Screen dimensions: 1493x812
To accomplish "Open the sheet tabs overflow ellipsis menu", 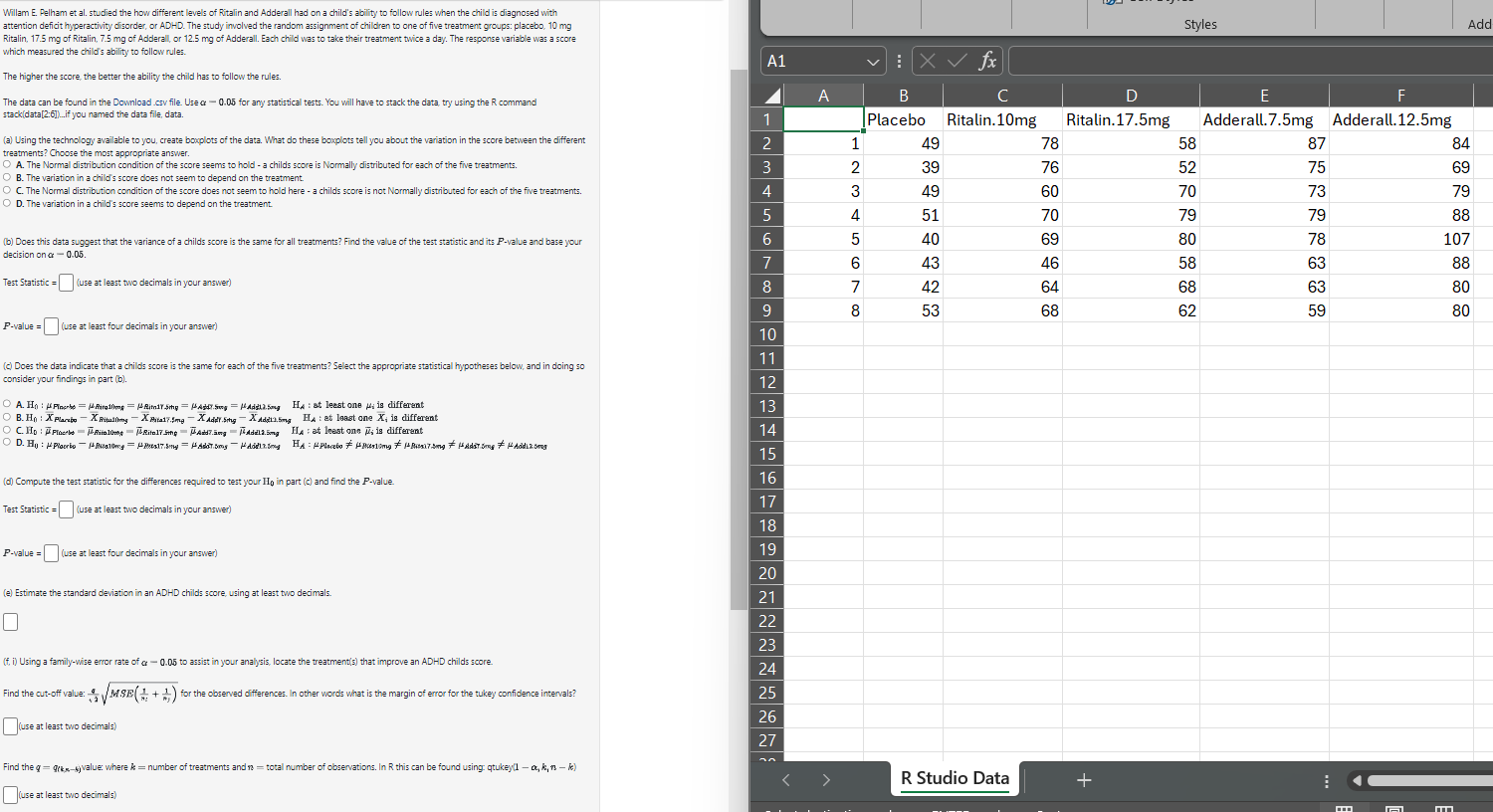I will pos(1326,780).
